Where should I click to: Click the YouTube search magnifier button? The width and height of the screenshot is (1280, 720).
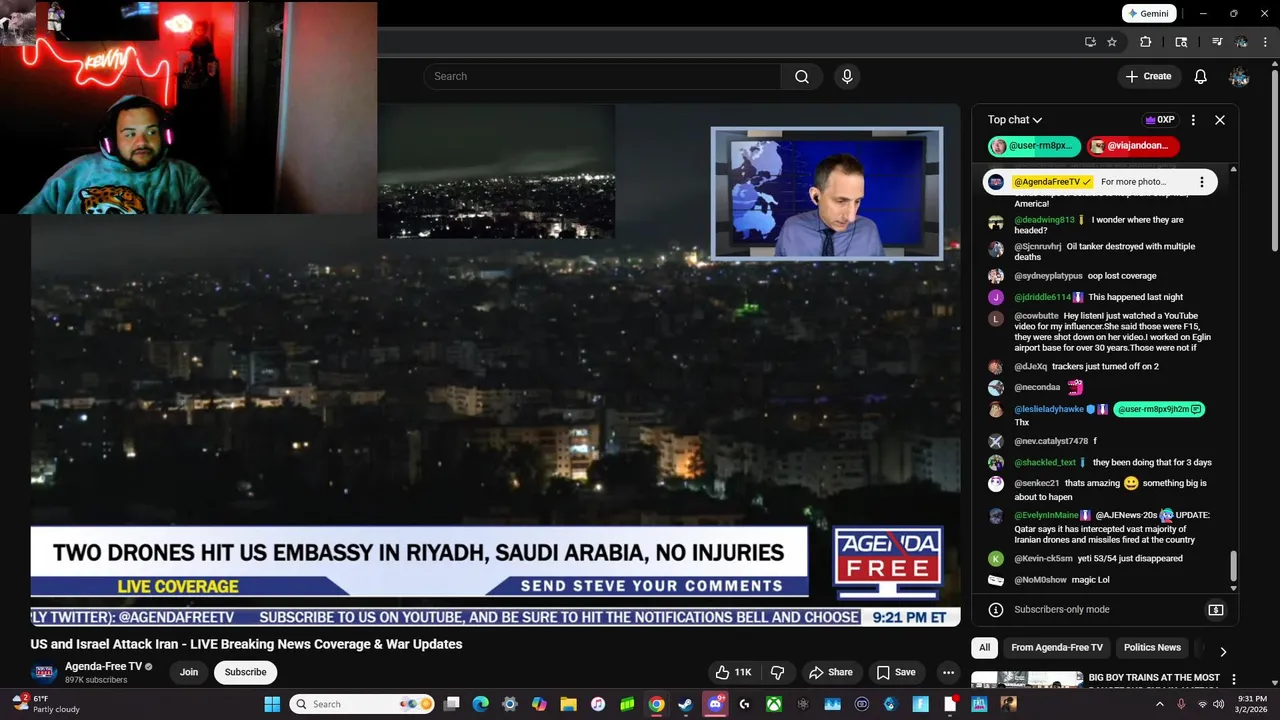[802, 77]
